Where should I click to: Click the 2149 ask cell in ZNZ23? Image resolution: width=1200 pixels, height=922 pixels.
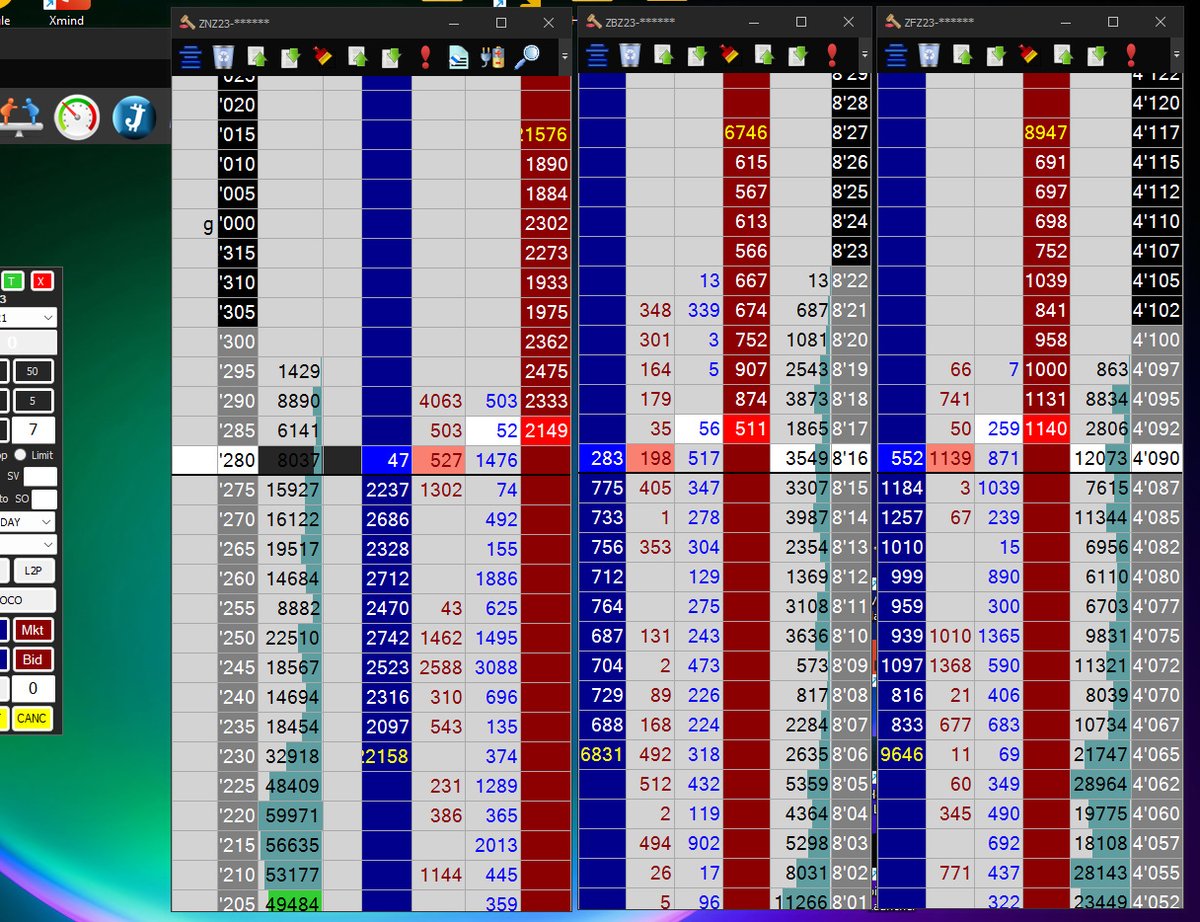tap(546, 431)
